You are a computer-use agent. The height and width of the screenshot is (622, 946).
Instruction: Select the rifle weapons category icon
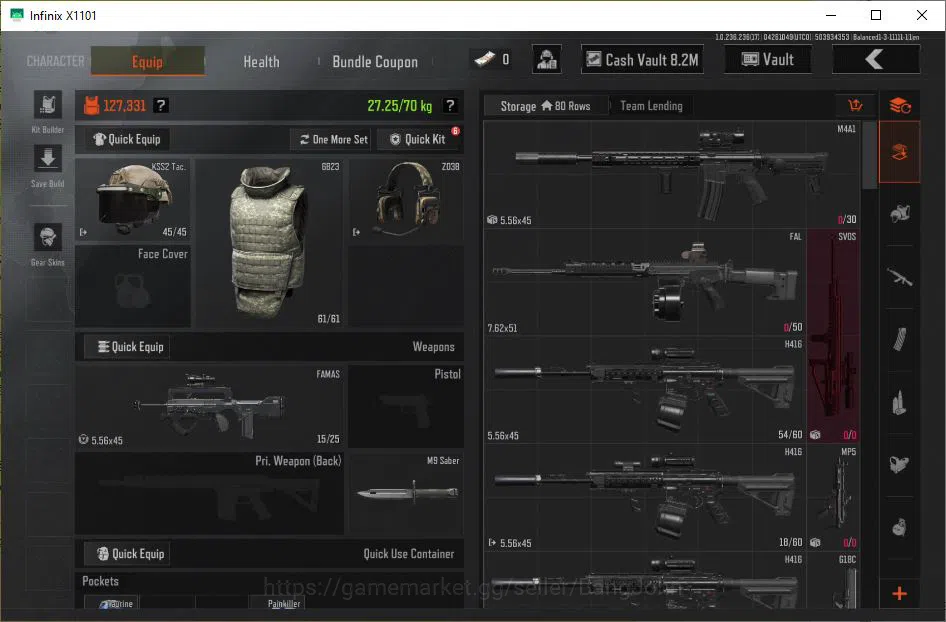tap(900, 277)
